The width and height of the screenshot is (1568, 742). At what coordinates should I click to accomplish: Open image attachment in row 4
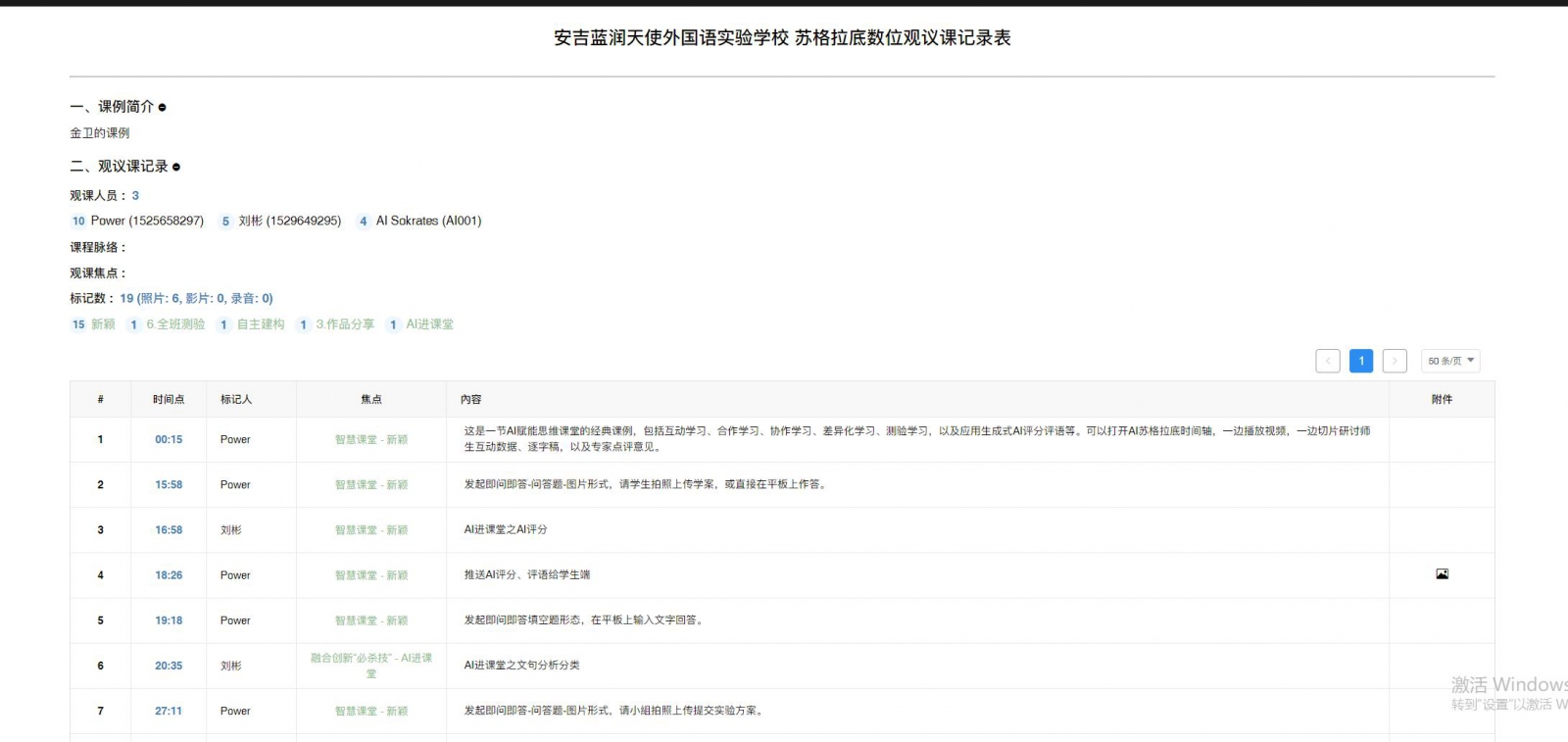coord(1442,574)
